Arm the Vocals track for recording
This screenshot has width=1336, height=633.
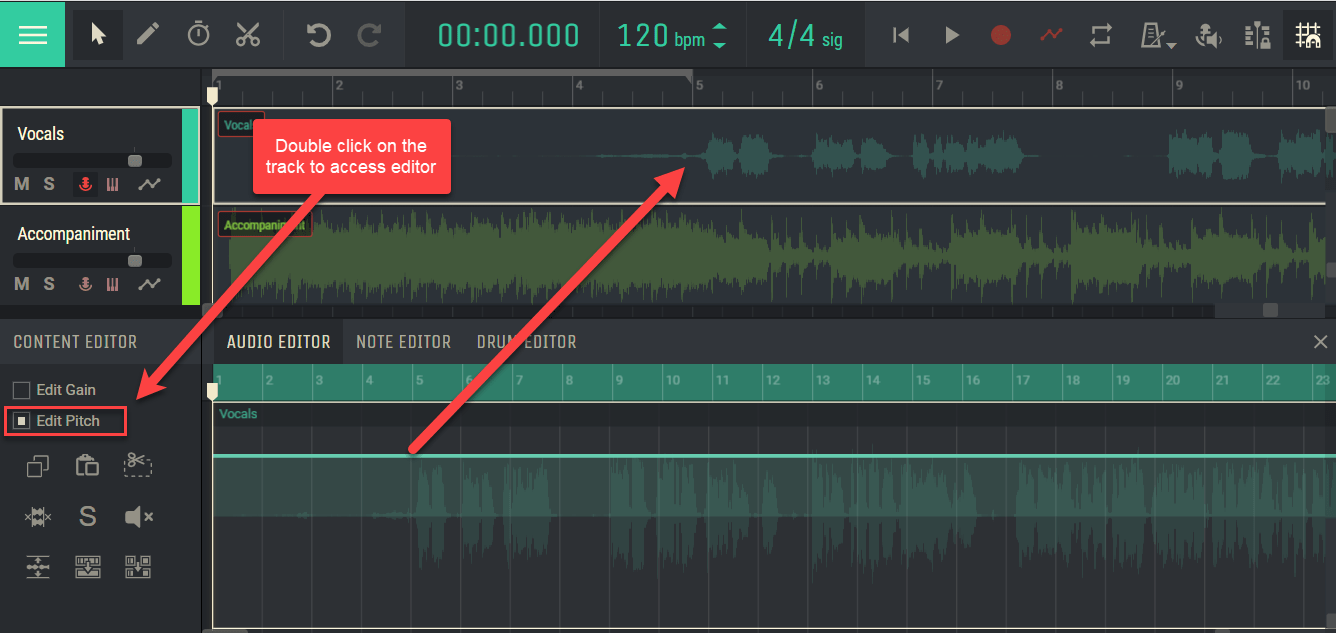(x=84, y=184)
